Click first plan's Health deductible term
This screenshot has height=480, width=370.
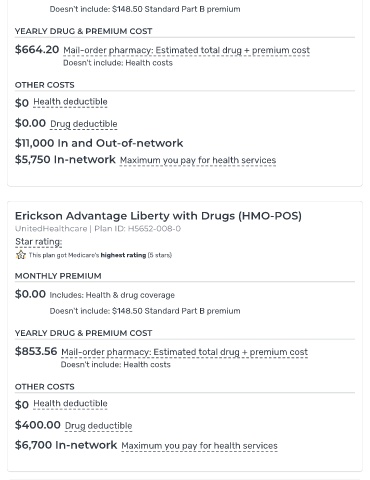pyautogui.click(x=70, y=102)
